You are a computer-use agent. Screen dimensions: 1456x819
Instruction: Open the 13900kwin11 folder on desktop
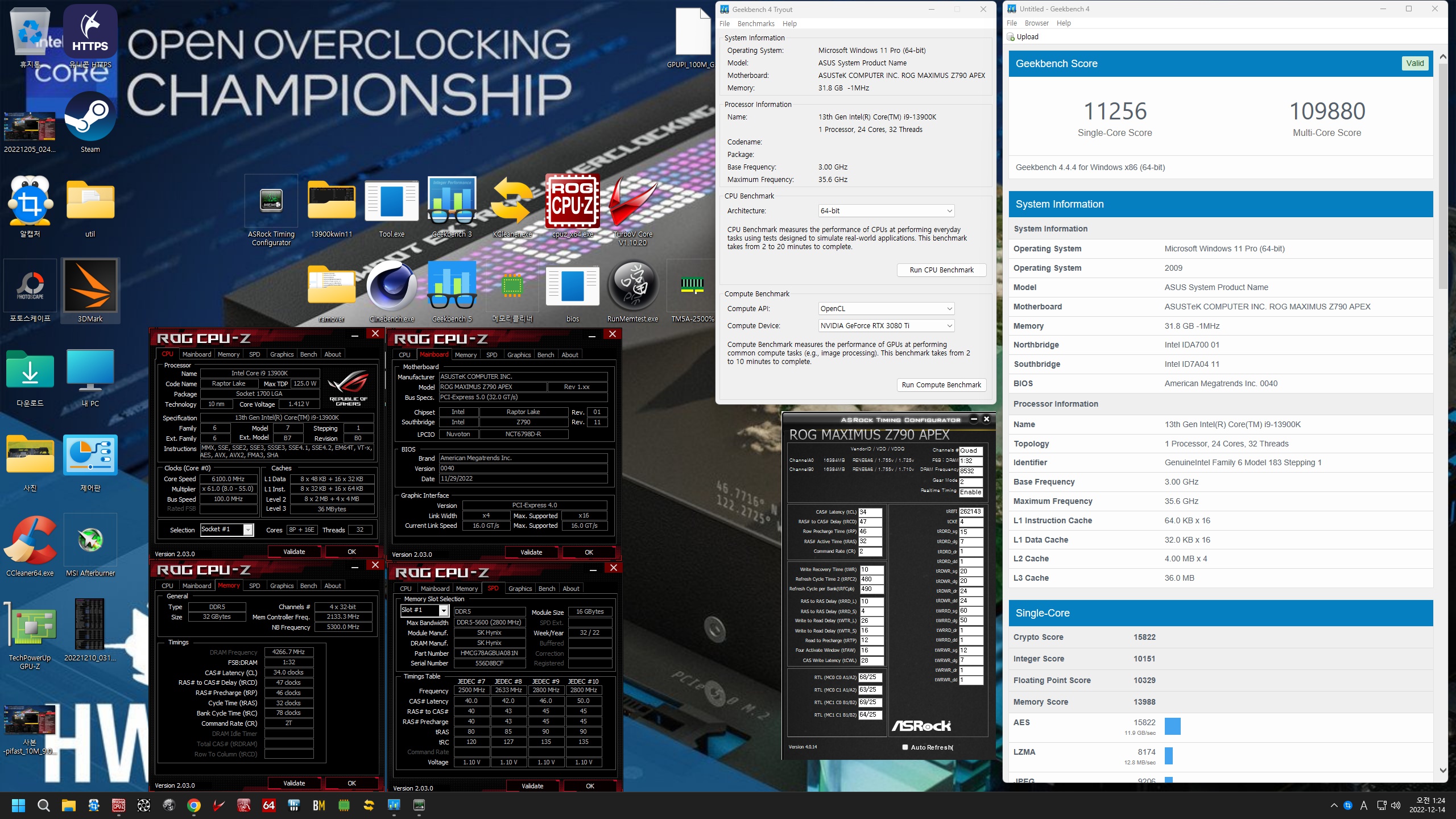click(332, 208)
